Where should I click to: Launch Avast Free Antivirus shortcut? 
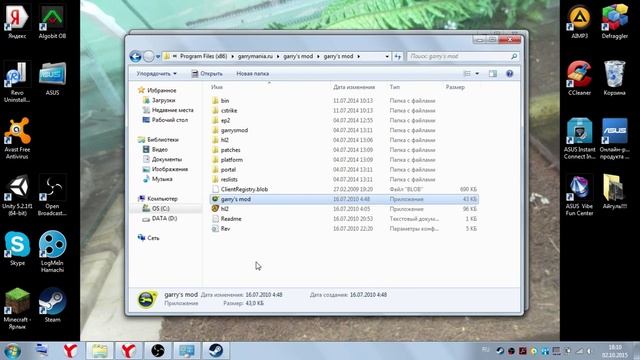(17, 138)
